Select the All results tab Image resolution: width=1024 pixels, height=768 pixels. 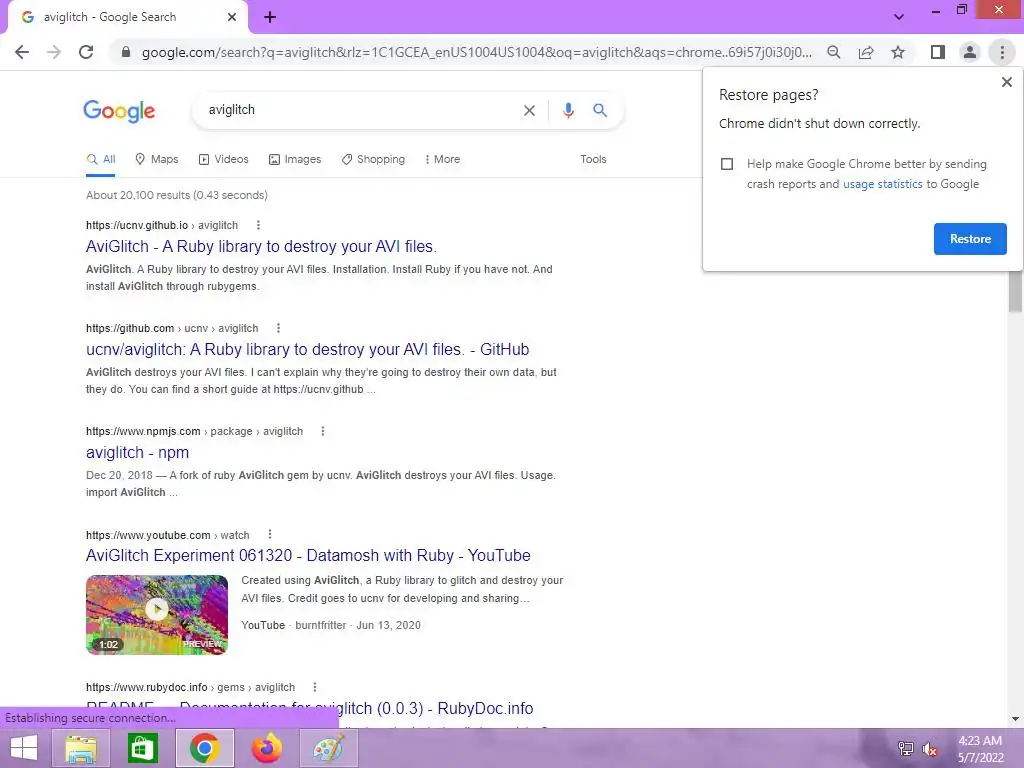coord(101,159)
